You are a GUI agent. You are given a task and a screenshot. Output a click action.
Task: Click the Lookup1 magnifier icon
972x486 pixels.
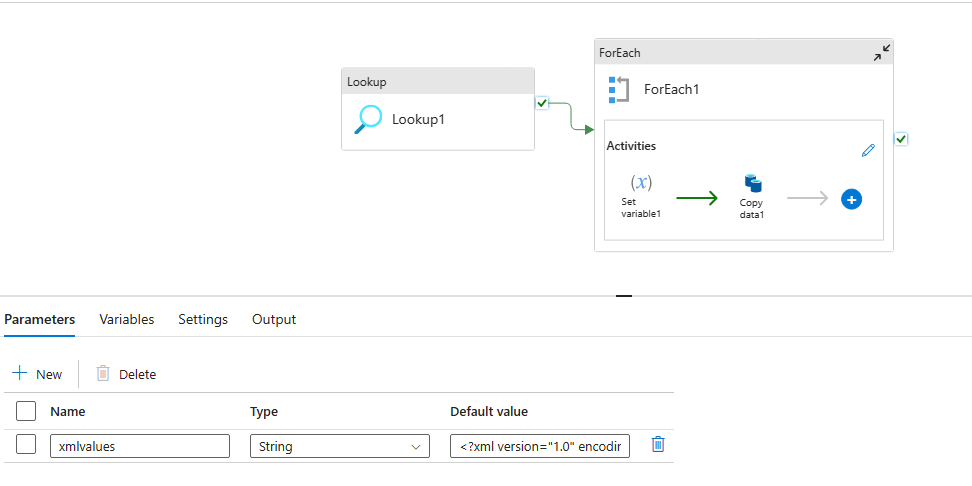[369, 119]
